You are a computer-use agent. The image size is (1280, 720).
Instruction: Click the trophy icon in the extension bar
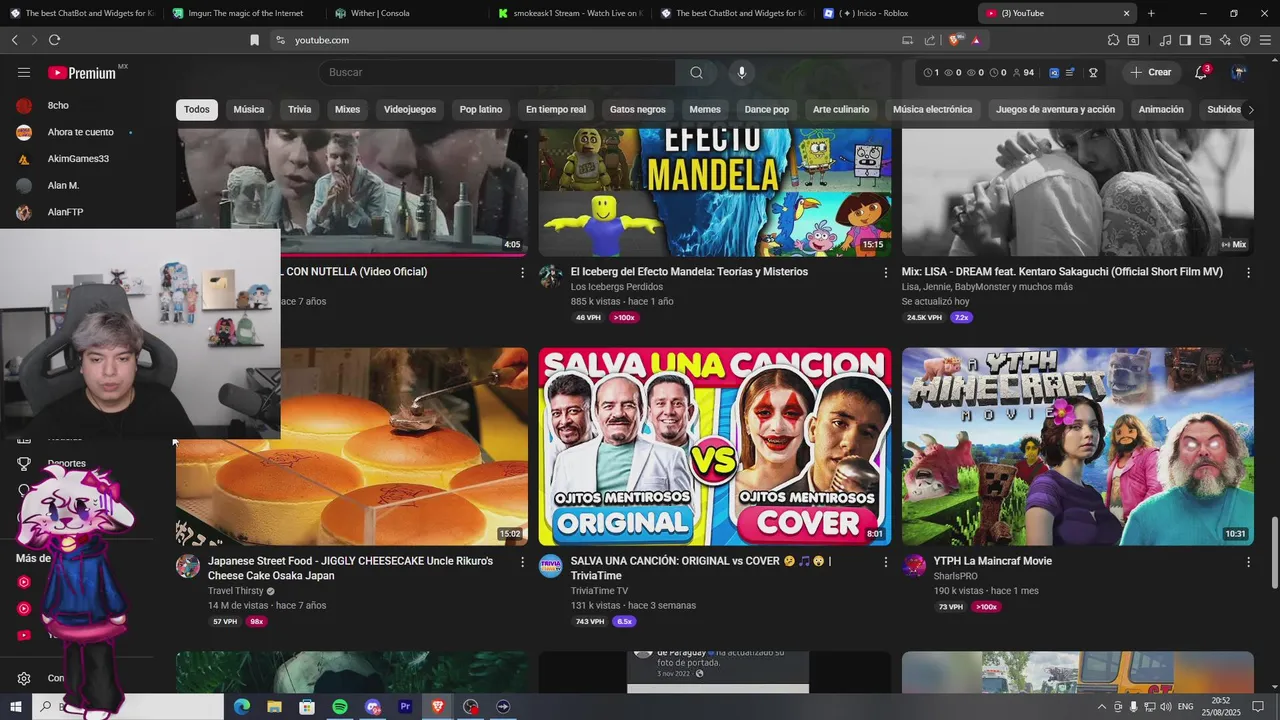[x=1093, y=72]
